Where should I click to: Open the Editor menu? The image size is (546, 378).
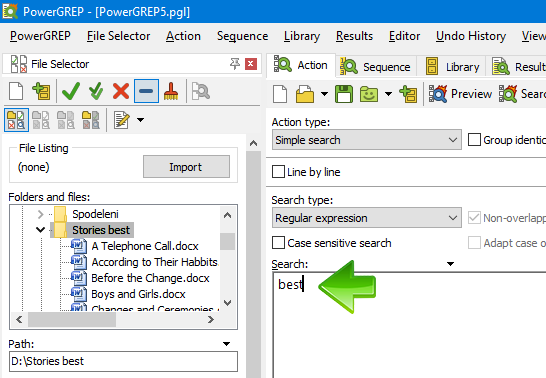[x=404, y=36]
